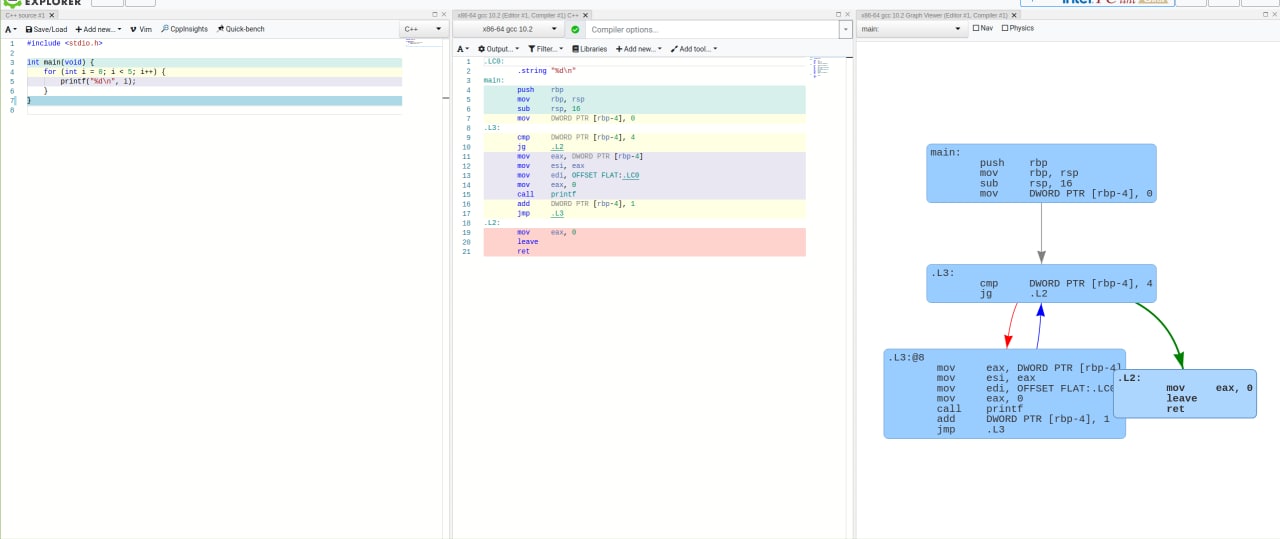Maximize the source editor pane
Screen dimensions: 1280x539
click(435, 14)
